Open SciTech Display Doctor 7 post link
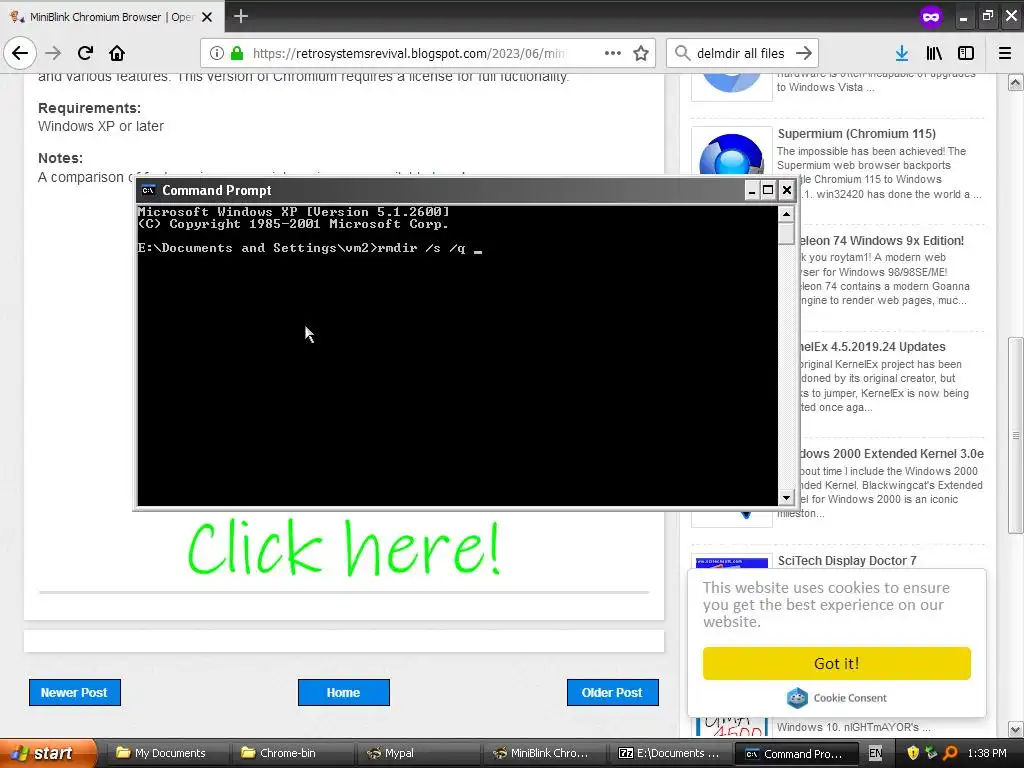The image size is (1024, 768). tap(847, 560)
